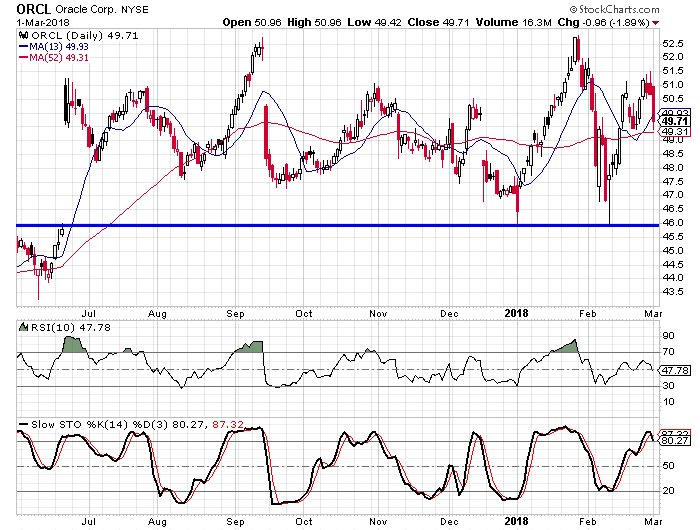The image size is (700, 530).
Task: Click the thick blue 46.0 support line
Action: click(x=338, y=225)
